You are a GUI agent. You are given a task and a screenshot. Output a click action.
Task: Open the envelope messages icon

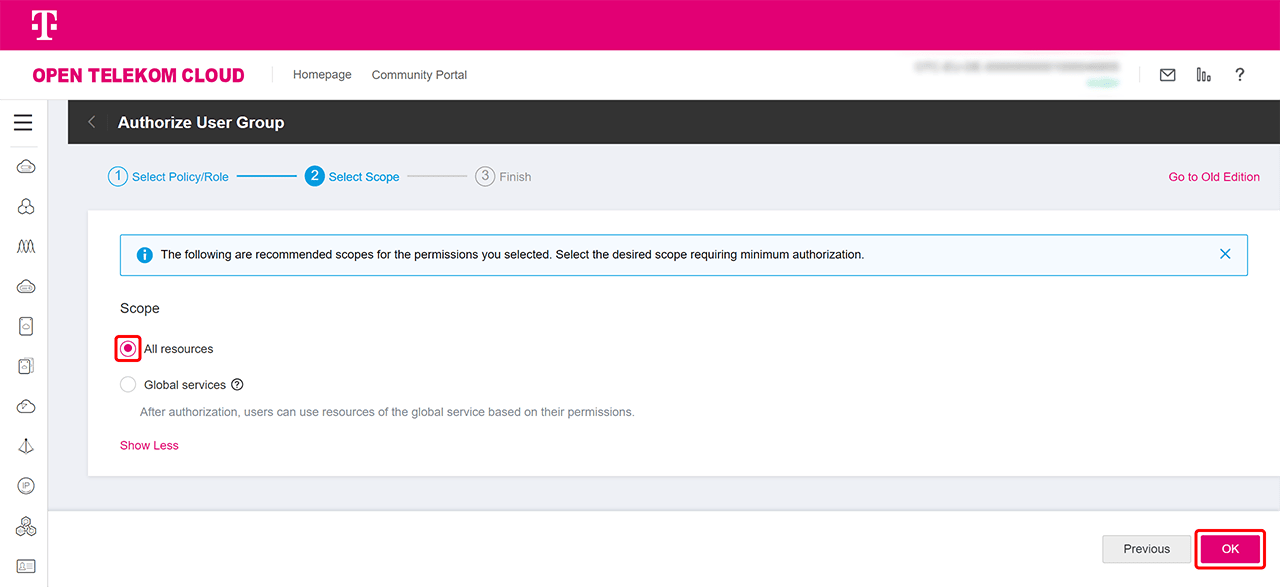tap(1167, 75)
